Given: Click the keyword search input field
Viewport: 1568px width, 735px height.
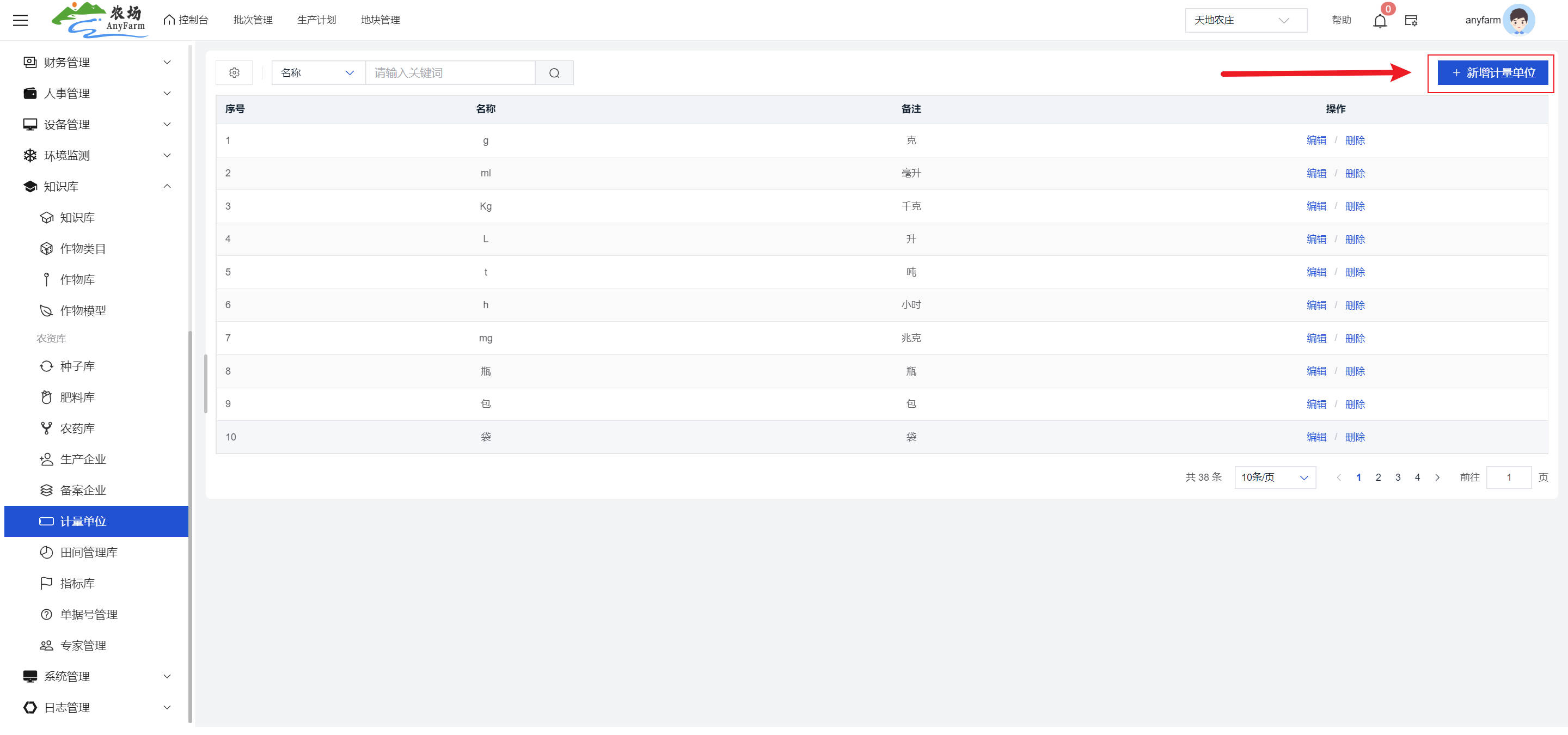Looking at the screenshot, I should [449, 73].
